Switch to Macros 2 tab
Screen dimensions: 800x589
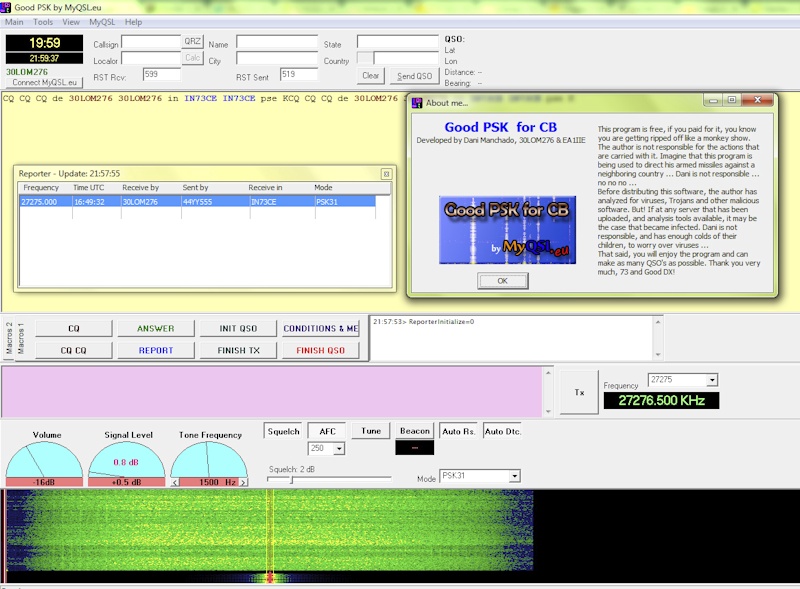[9, 338]
